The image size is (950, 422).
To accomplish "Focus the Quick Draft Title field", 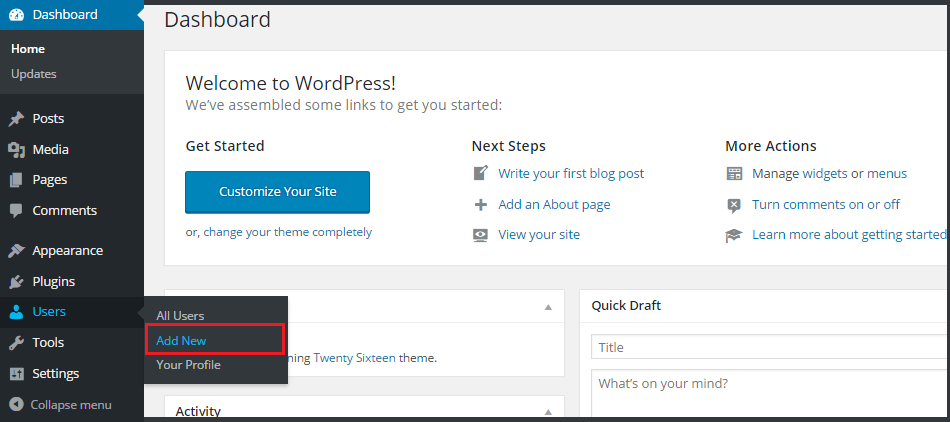I will tap(770, 348).
